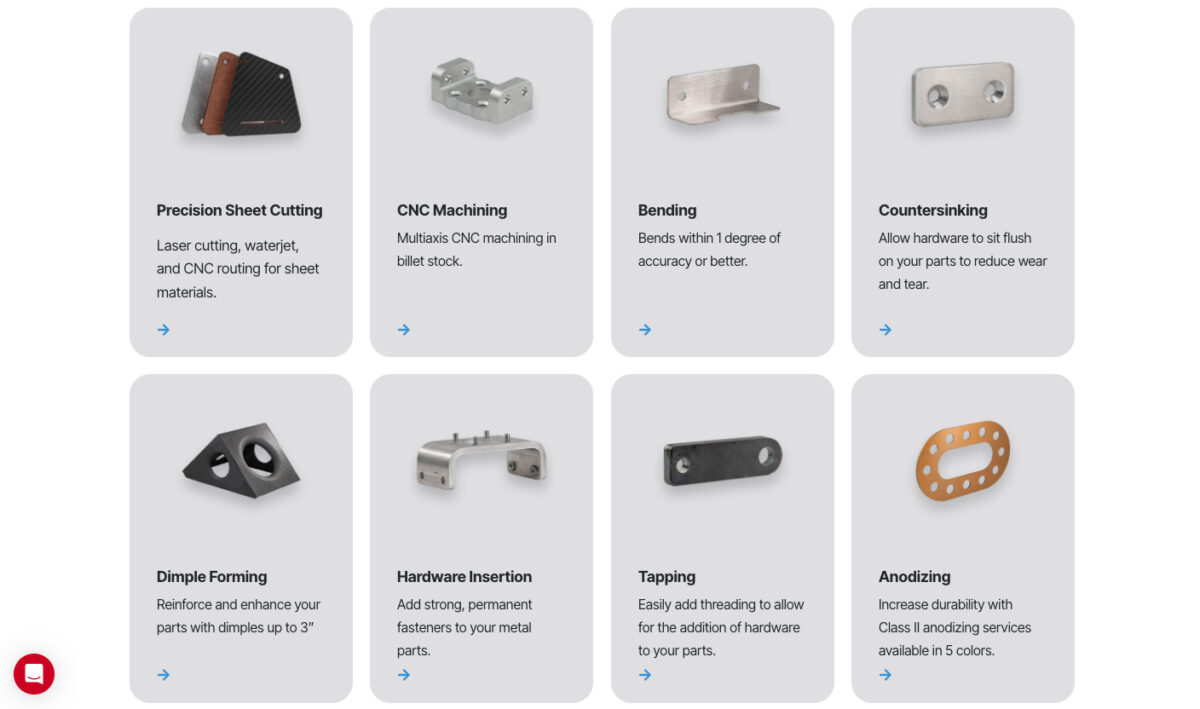The height and width of the screenshot is (709, 1200).
Task: Click the orange anodized oval ring image
Action: [x=963, y=461]
